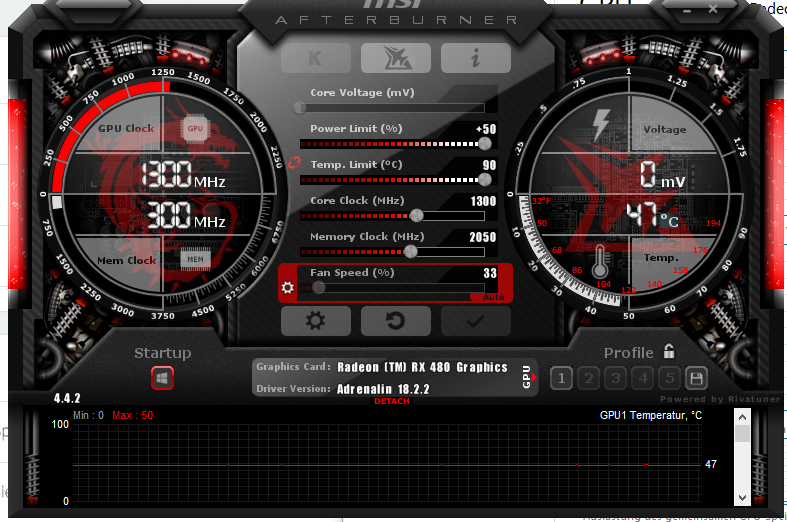The width and height of the screenshot is (787, 522).
Task: Open the fan speed settings gear icon
Action: click(288, 288)
